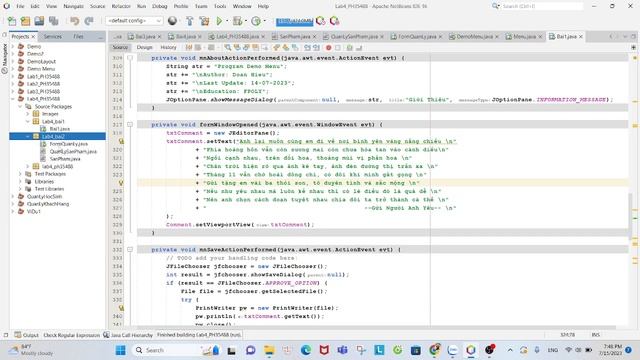Image resolution: width=640 pixels, height=360 pixels.
Task: Collapse fold marker for formWindowOpened method
Action: coord(130,124)
